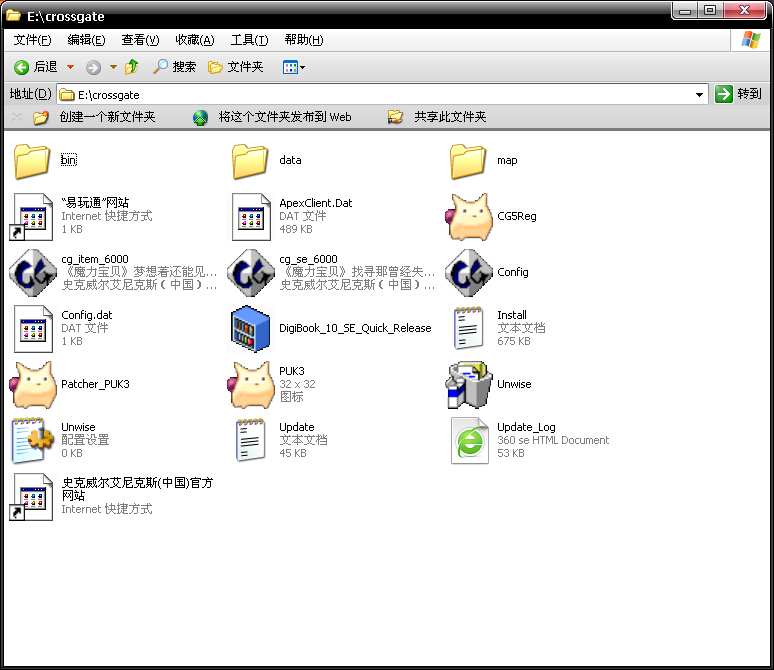Click the 转到 go button

click(738, 94)
